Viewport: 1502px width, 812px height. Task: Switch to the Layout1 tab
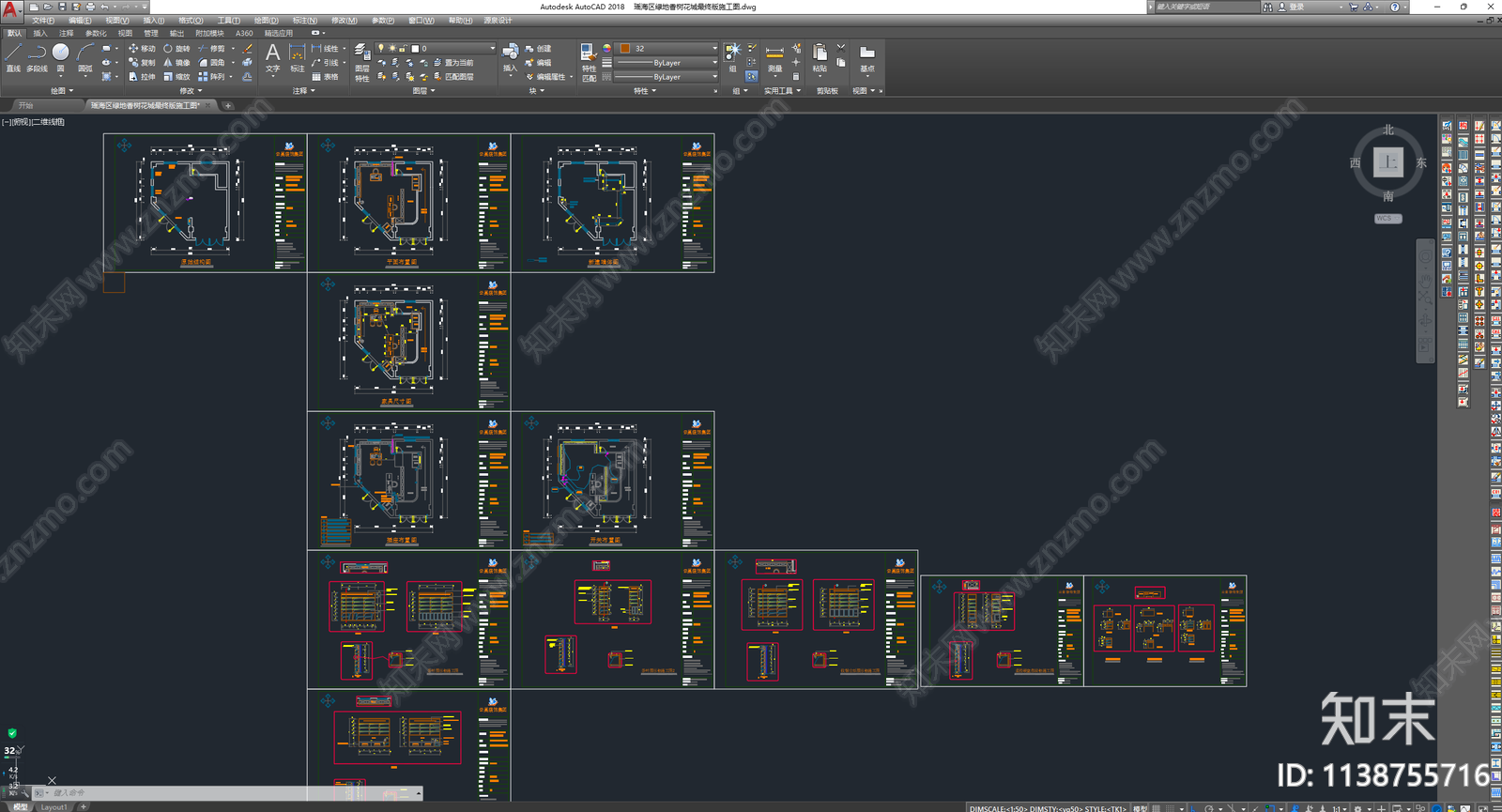click(x=54, y=807)
